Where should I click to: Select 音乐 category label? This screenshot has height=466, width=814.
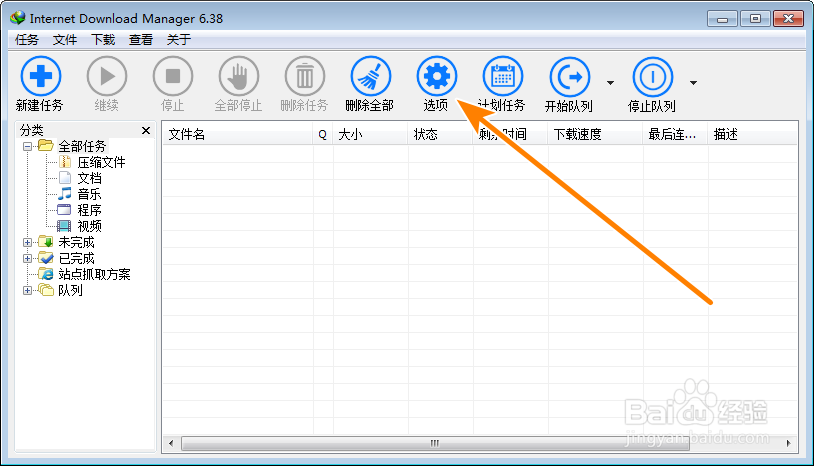click(89, 194)
